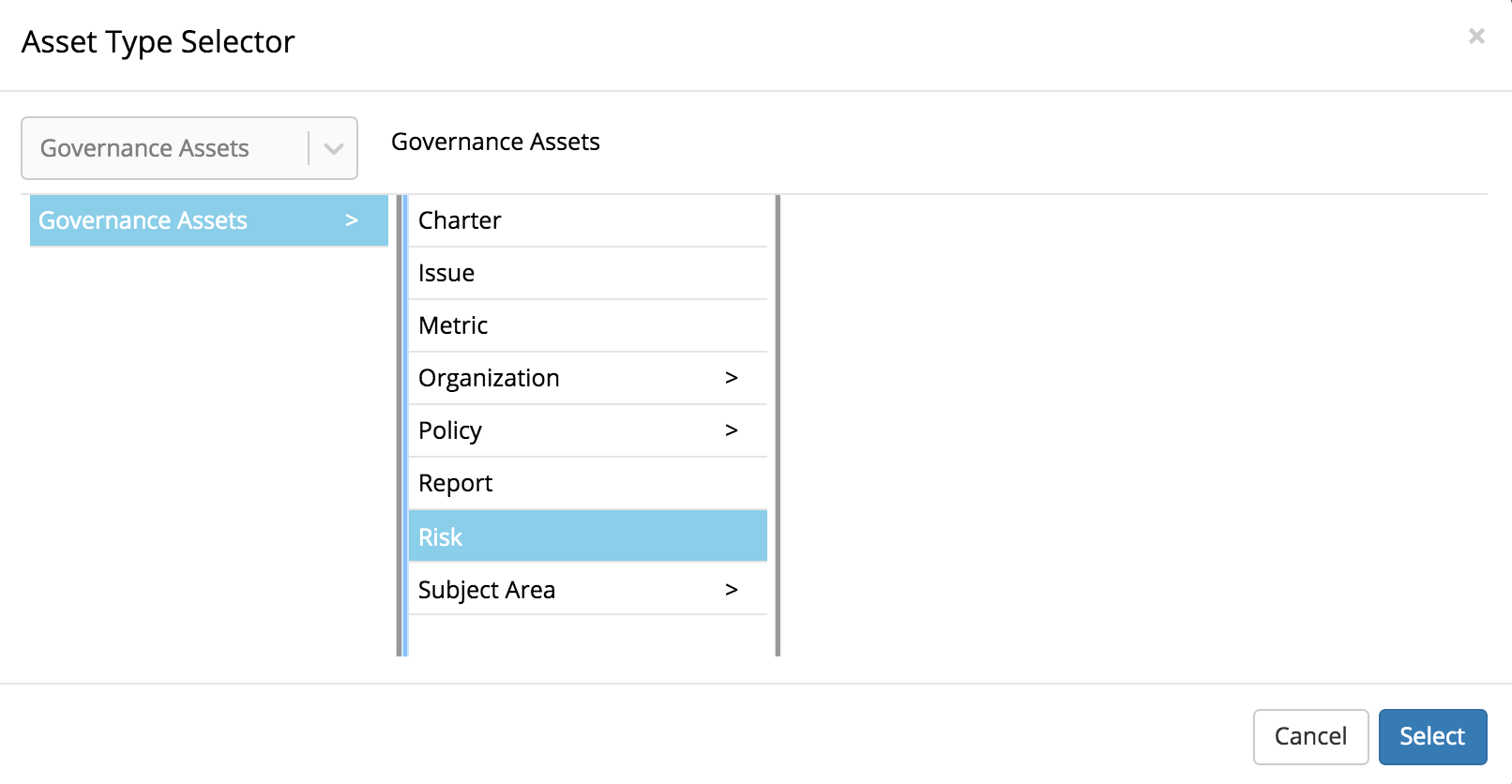Close the Asset Type Selector dialog
The image size is (1512, 784).
[x=1476, y=37]
